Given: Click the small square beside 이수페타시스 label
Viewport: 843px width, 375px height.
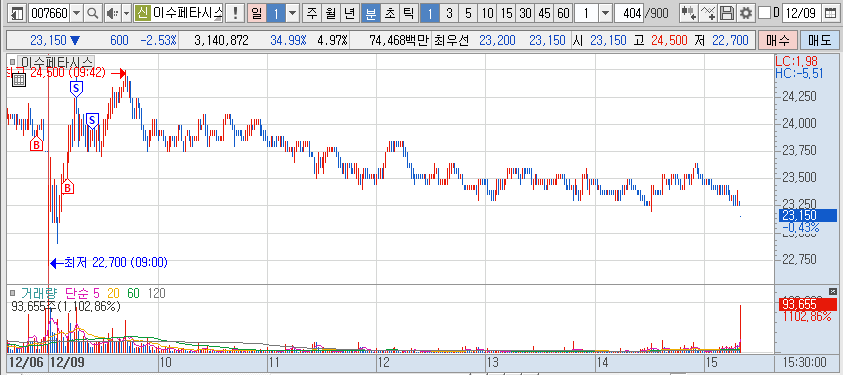Looking at the screenshot, I should (13, 61).
